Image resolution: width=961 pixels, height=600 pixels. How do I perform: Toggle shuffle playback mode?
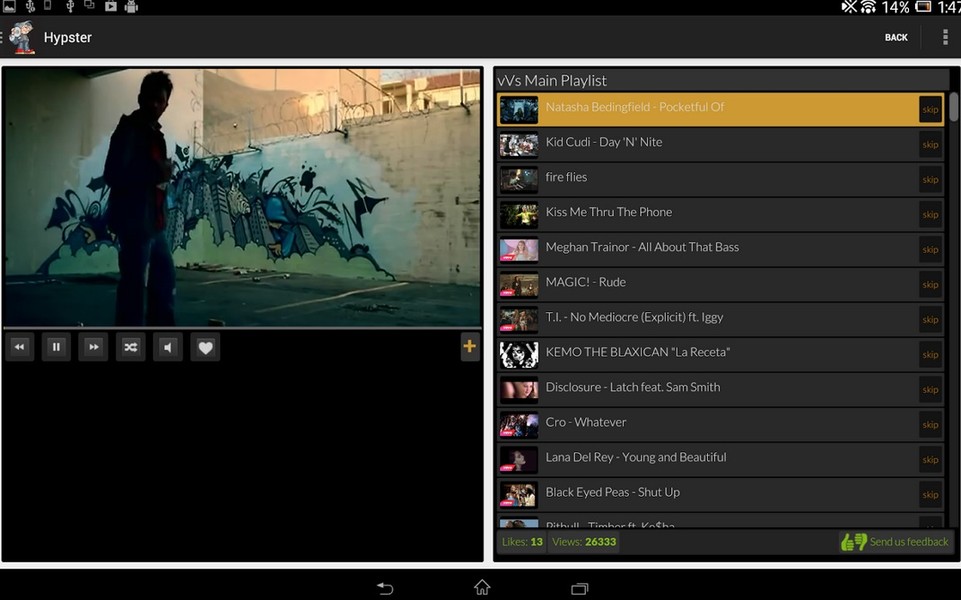coord(130,347)
